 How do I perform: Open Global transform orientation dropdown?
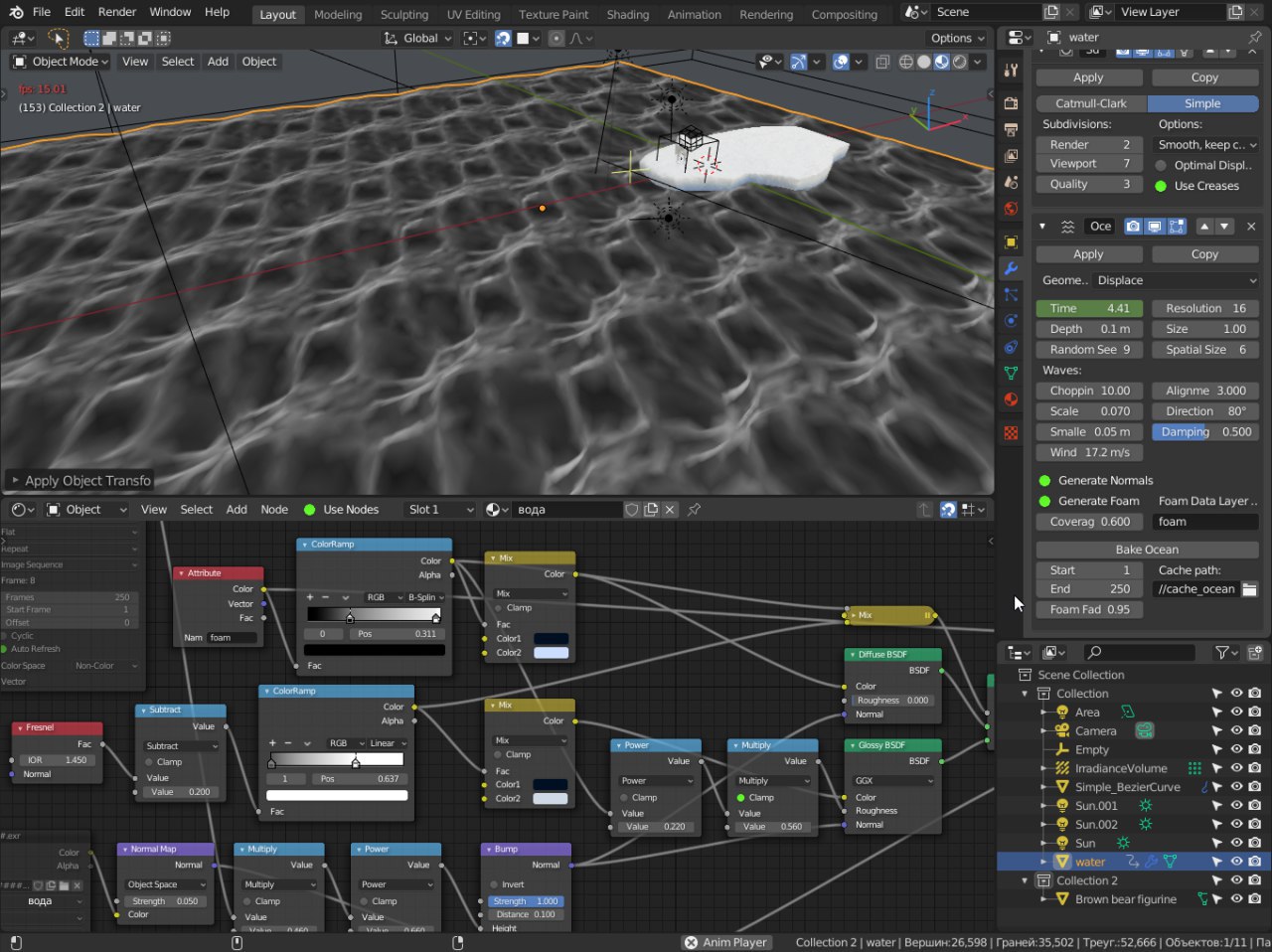click(x=417, y=38)
